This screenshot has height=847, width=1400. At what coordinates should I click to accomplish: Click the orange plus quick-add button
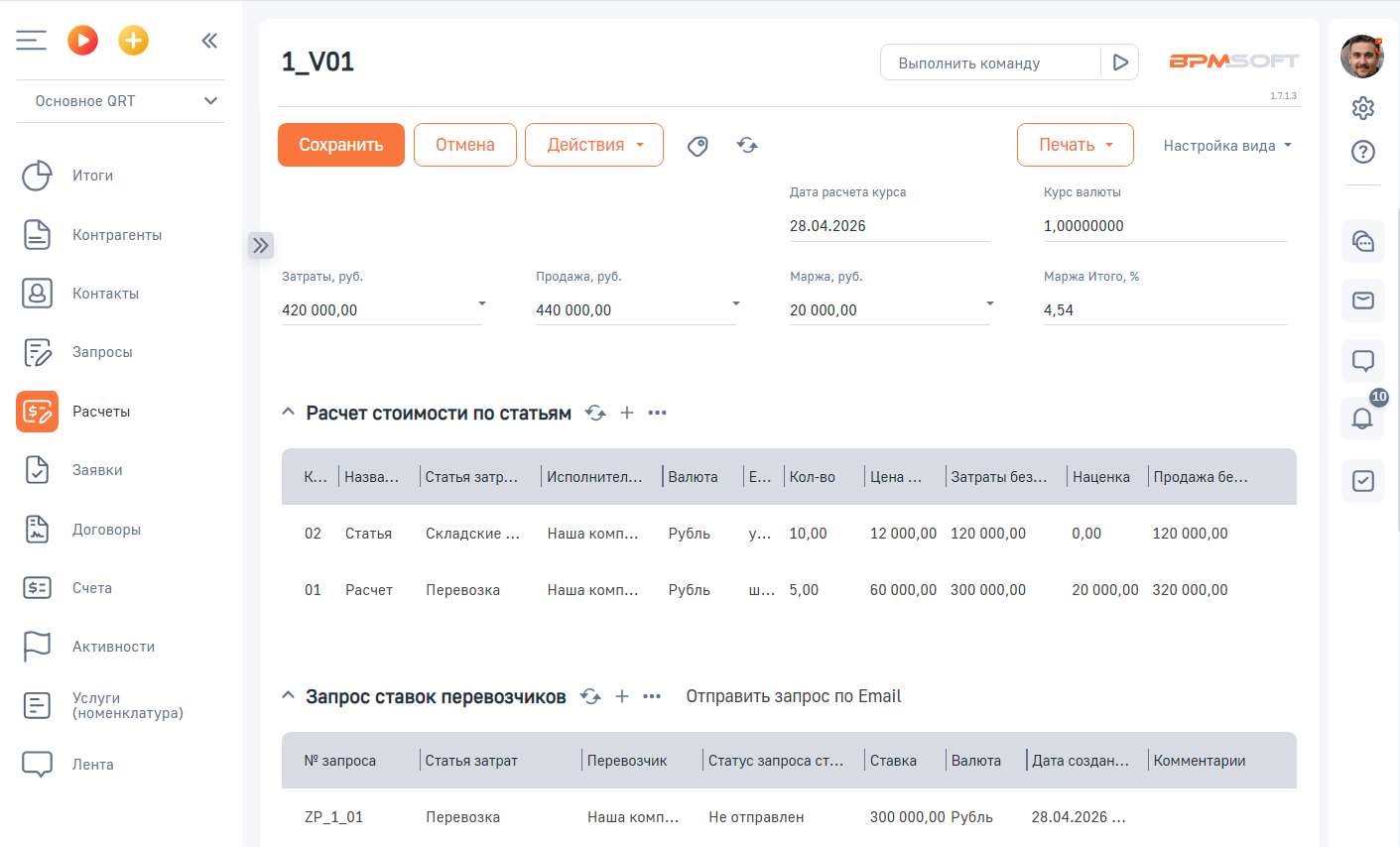pos(133,41)
